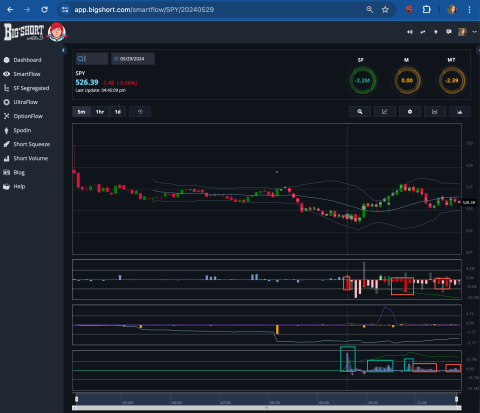Reload the browser page
Screen dimensions: 480x413
pos(44,10)
